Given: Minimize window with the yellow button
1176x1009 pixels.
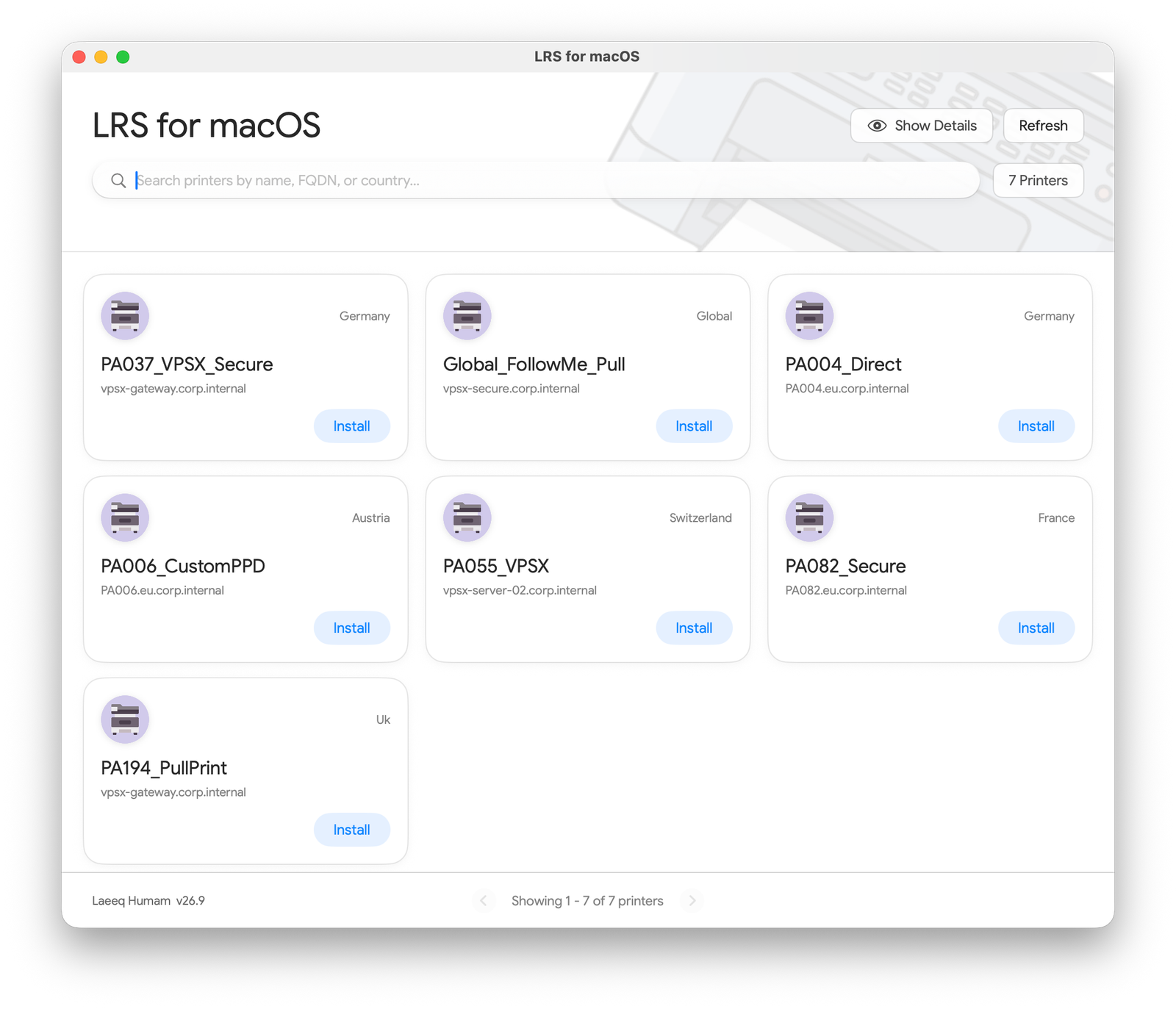Looking at the screenshot, I should click(x=101, y=57).
